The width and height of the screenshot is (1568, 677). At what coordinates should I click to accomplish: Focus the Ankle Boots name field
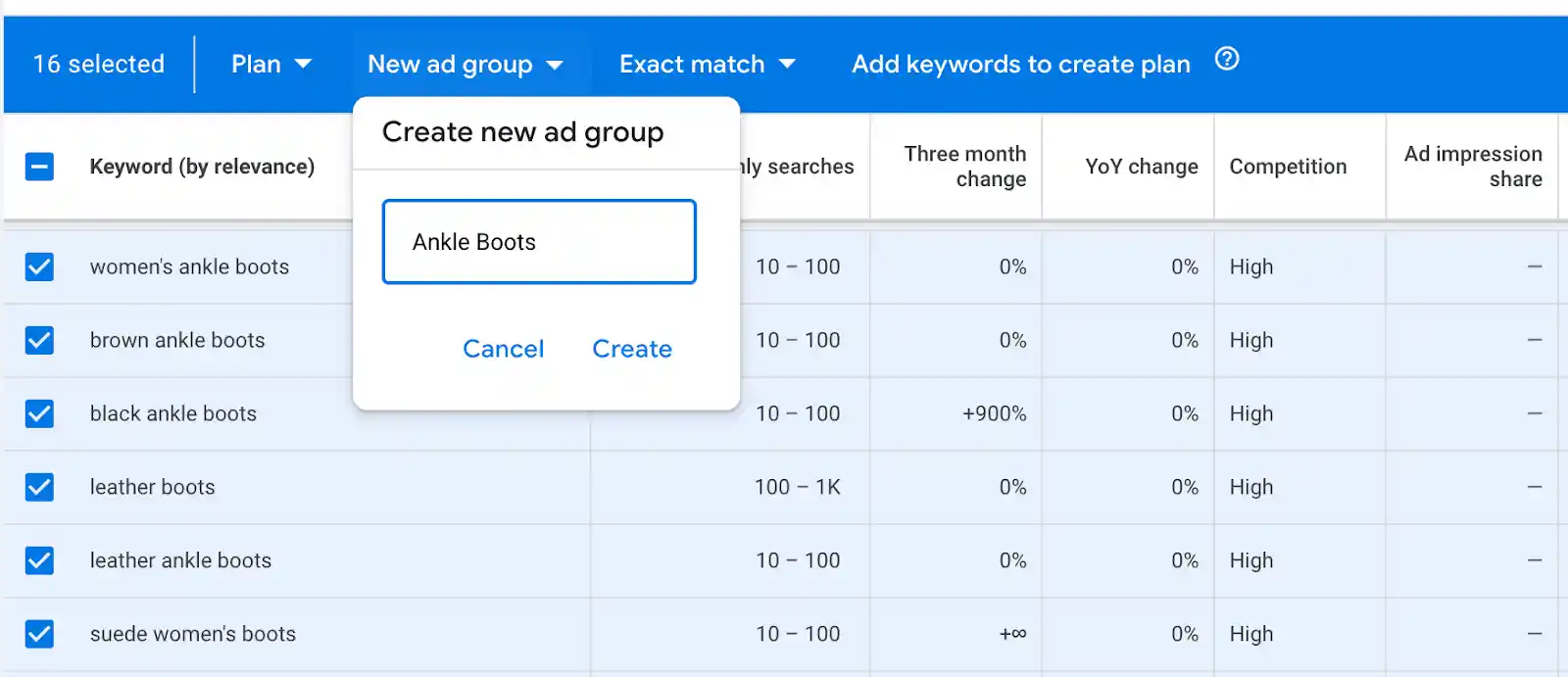coord(539,242)
